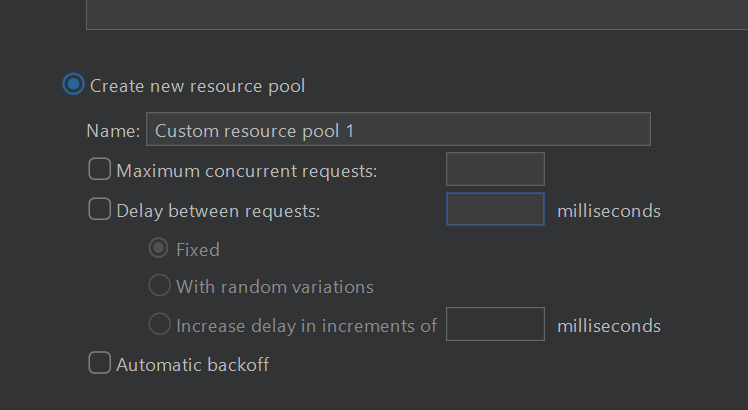Image resolution: width=748 pixels, height=410 pixels.
Task: Click the Increase delay in increments of label
Action: pos(306,326)
